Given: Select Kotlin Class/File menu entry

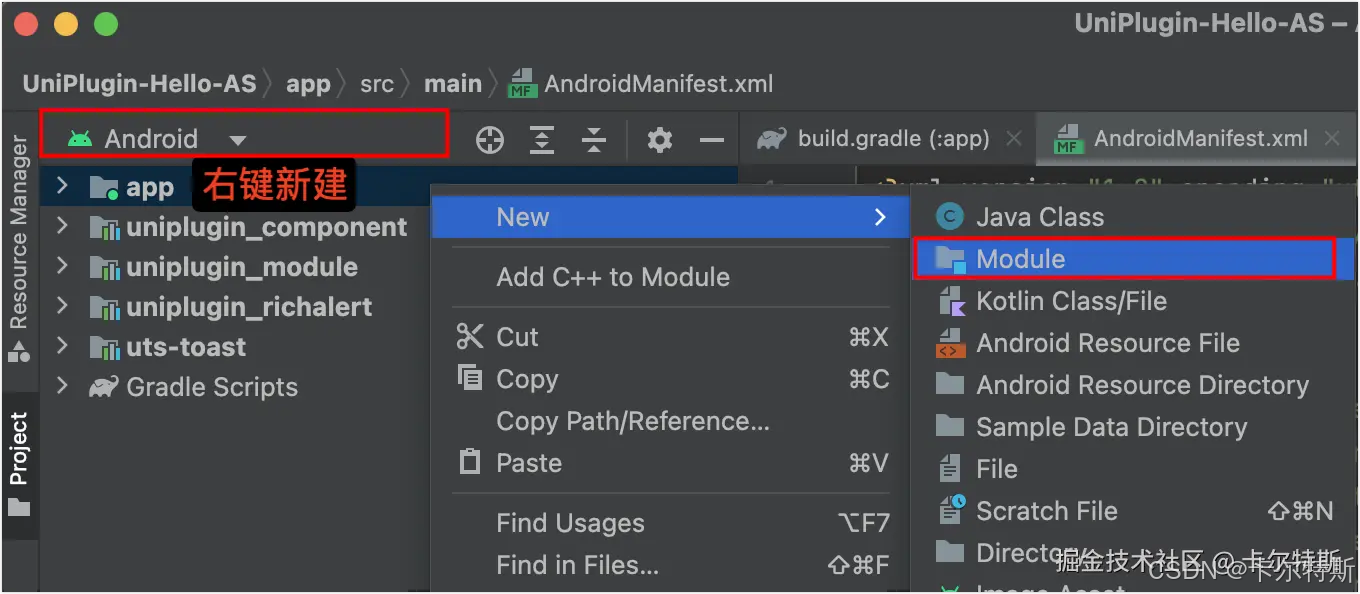Looking at the screenshot, I should 1135,301.
